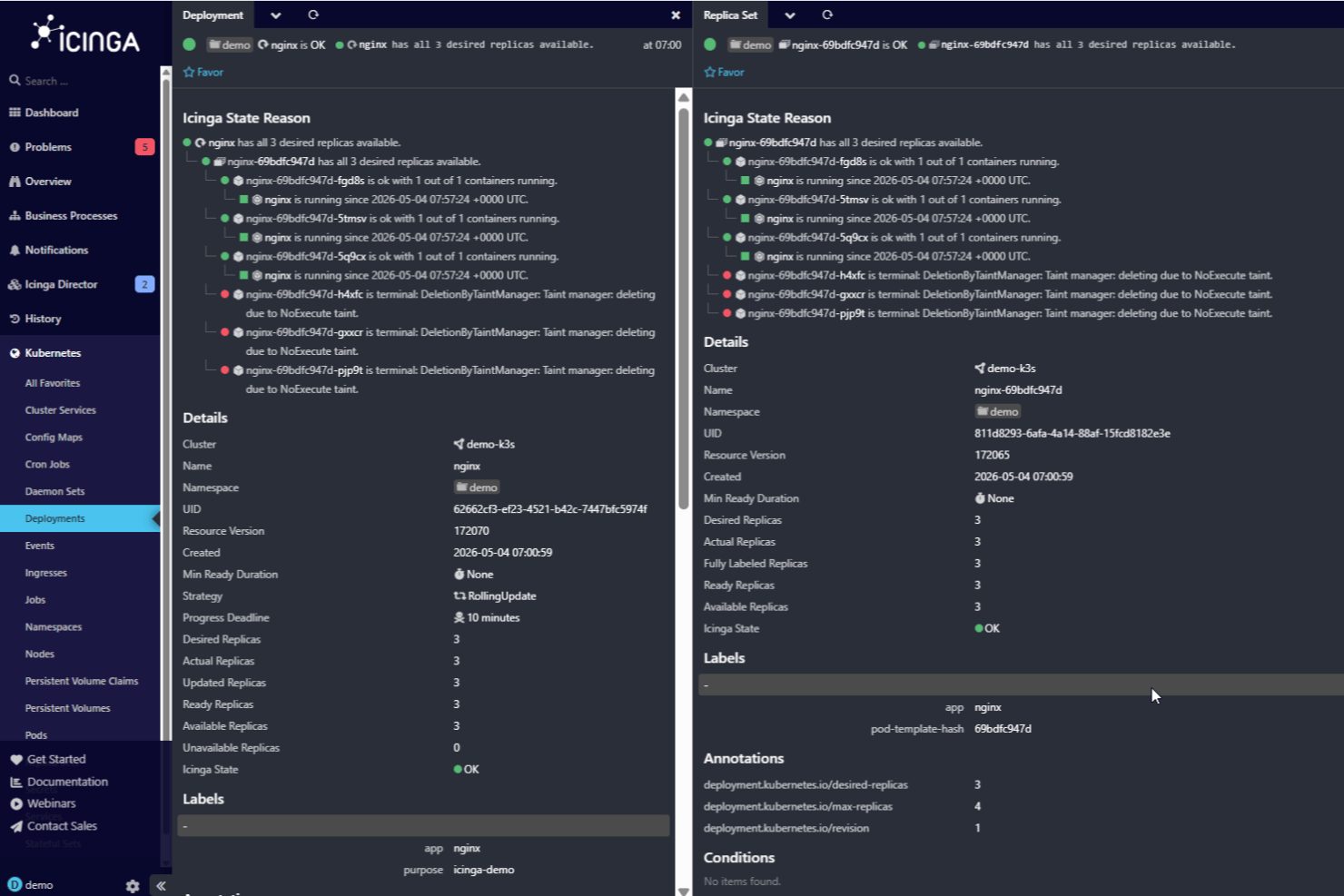Click the green OK state icon in Deployment header
Screen dimensions: 1344x896
pos(189,44)
